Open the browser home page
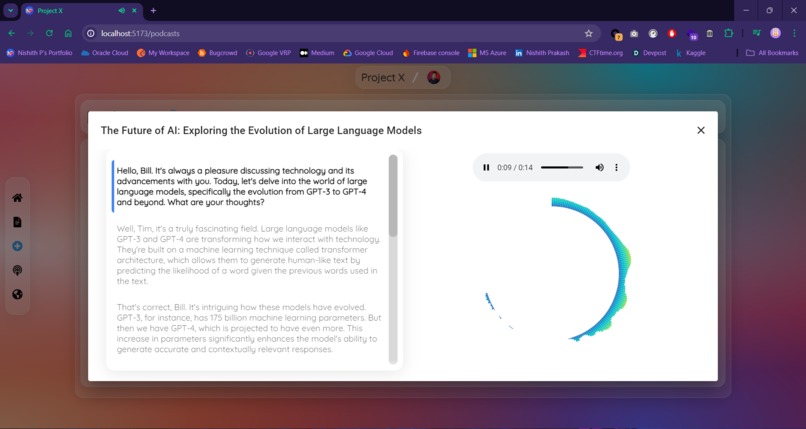 (x=68, y=33)
